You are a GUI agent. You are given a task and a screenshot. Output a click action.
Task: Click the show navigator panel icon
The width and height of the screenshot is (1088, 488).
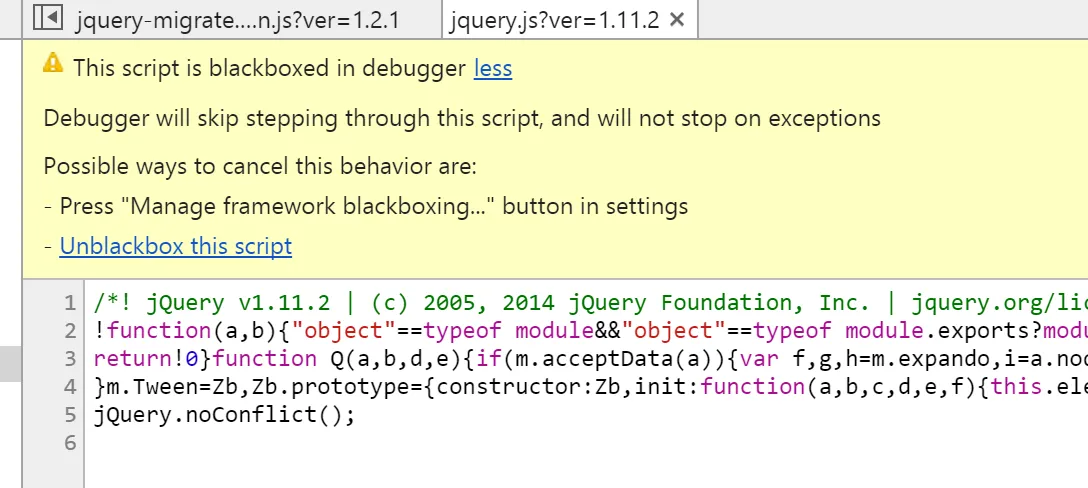[48, 19]
